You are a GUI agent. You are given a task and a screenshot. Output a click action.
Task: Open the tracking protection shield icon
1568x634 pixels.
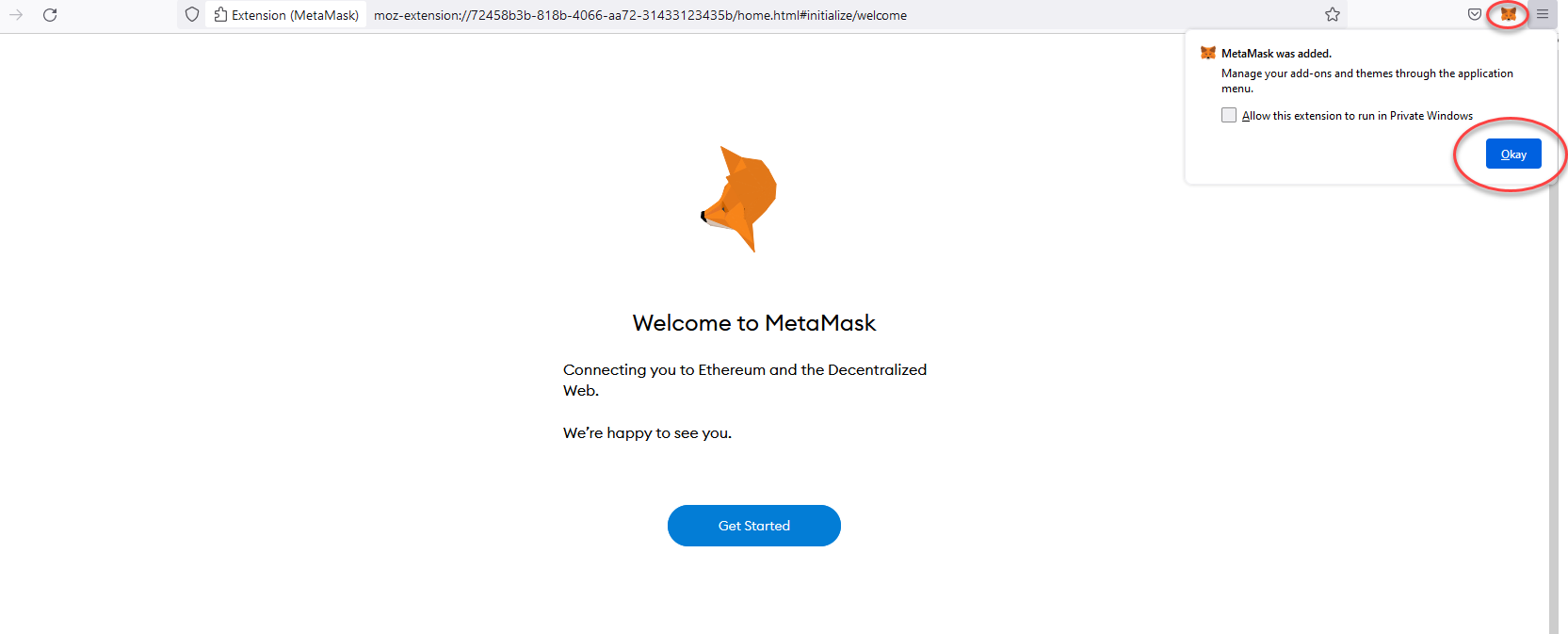point(192,15)
